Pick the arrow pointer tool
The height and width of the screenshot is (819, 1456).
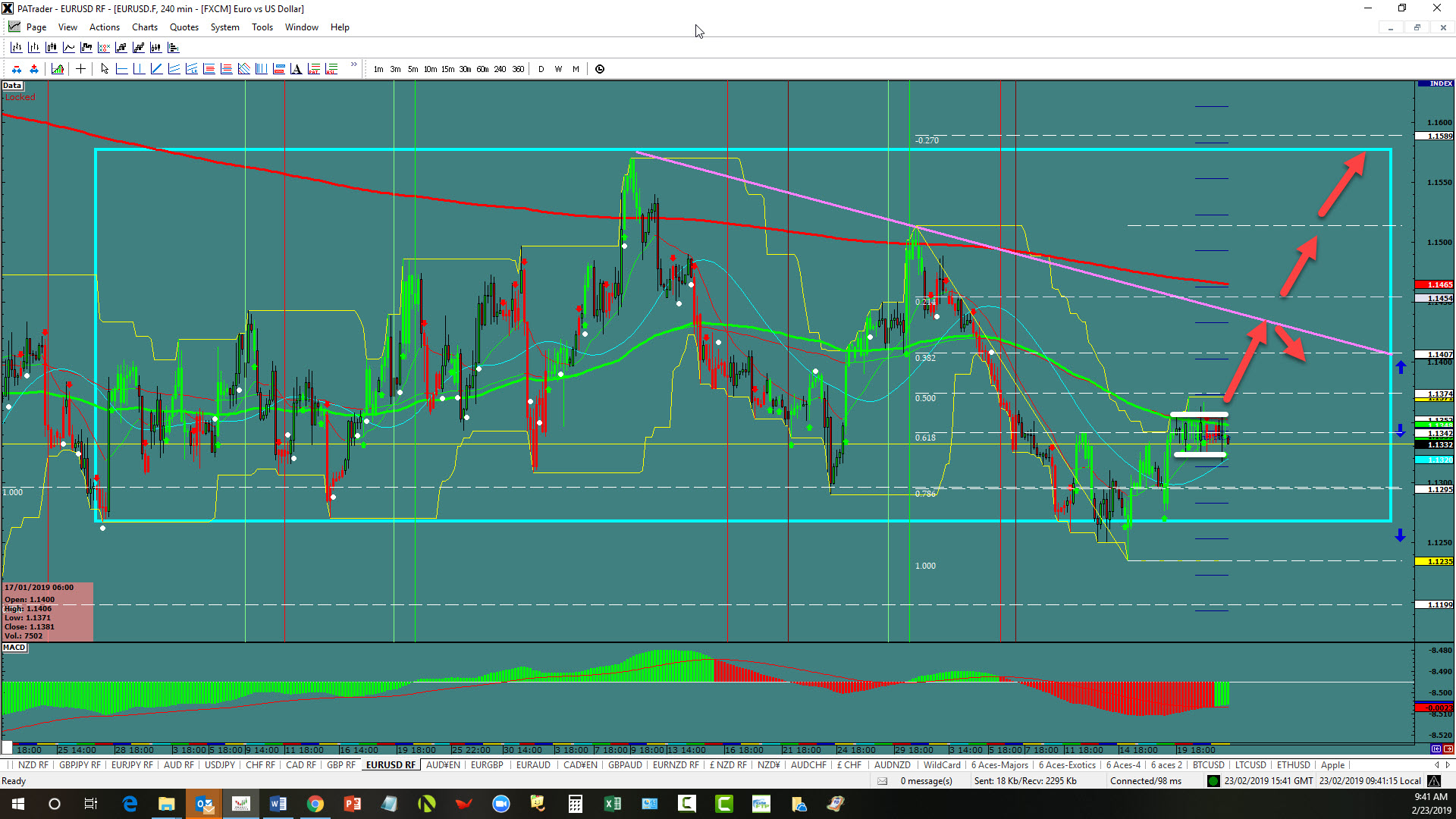(x=105, y=69)
